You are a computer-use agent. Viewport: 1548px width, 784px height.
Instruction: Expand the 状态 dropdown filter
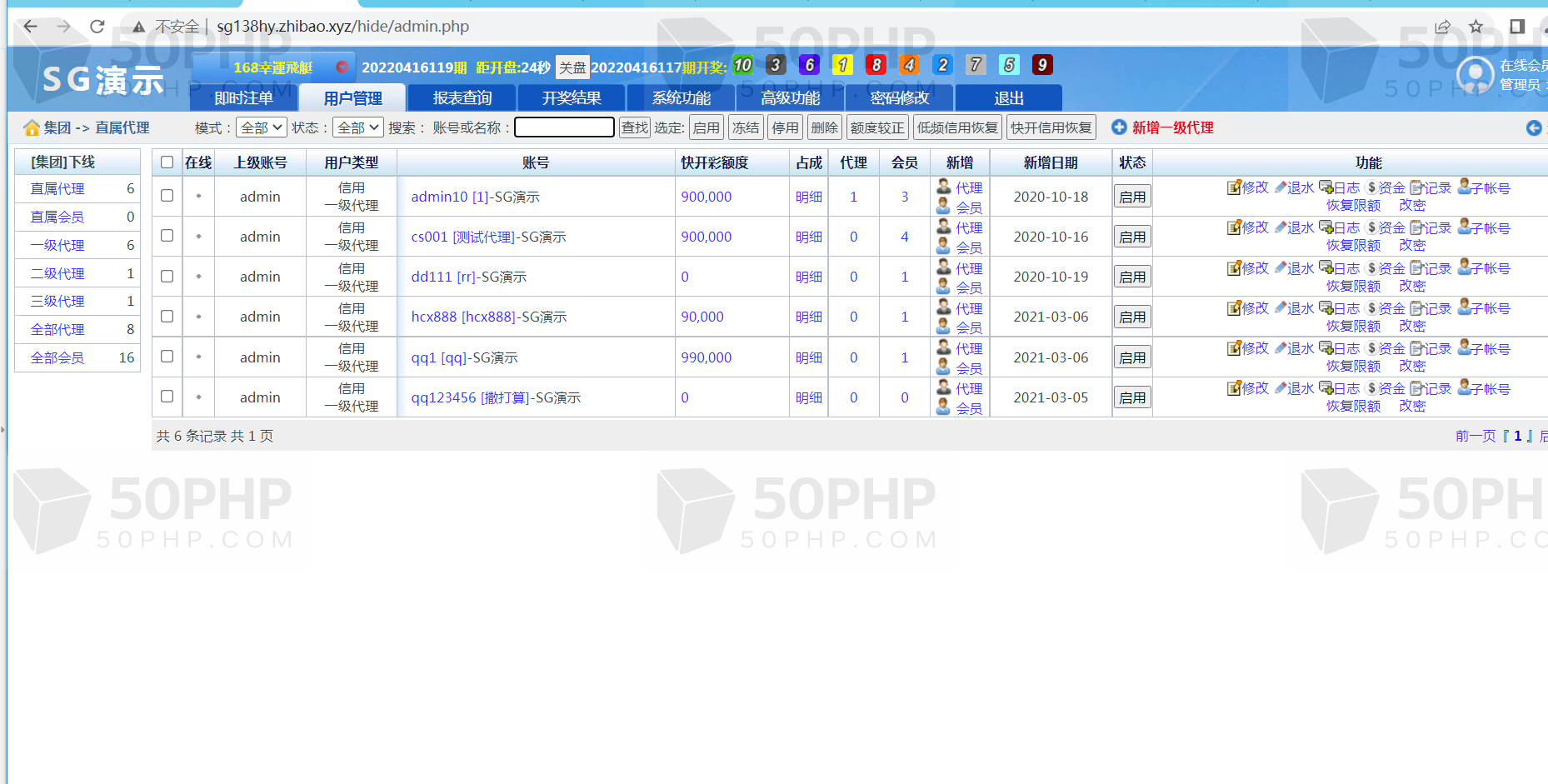(x=357, y=127)
